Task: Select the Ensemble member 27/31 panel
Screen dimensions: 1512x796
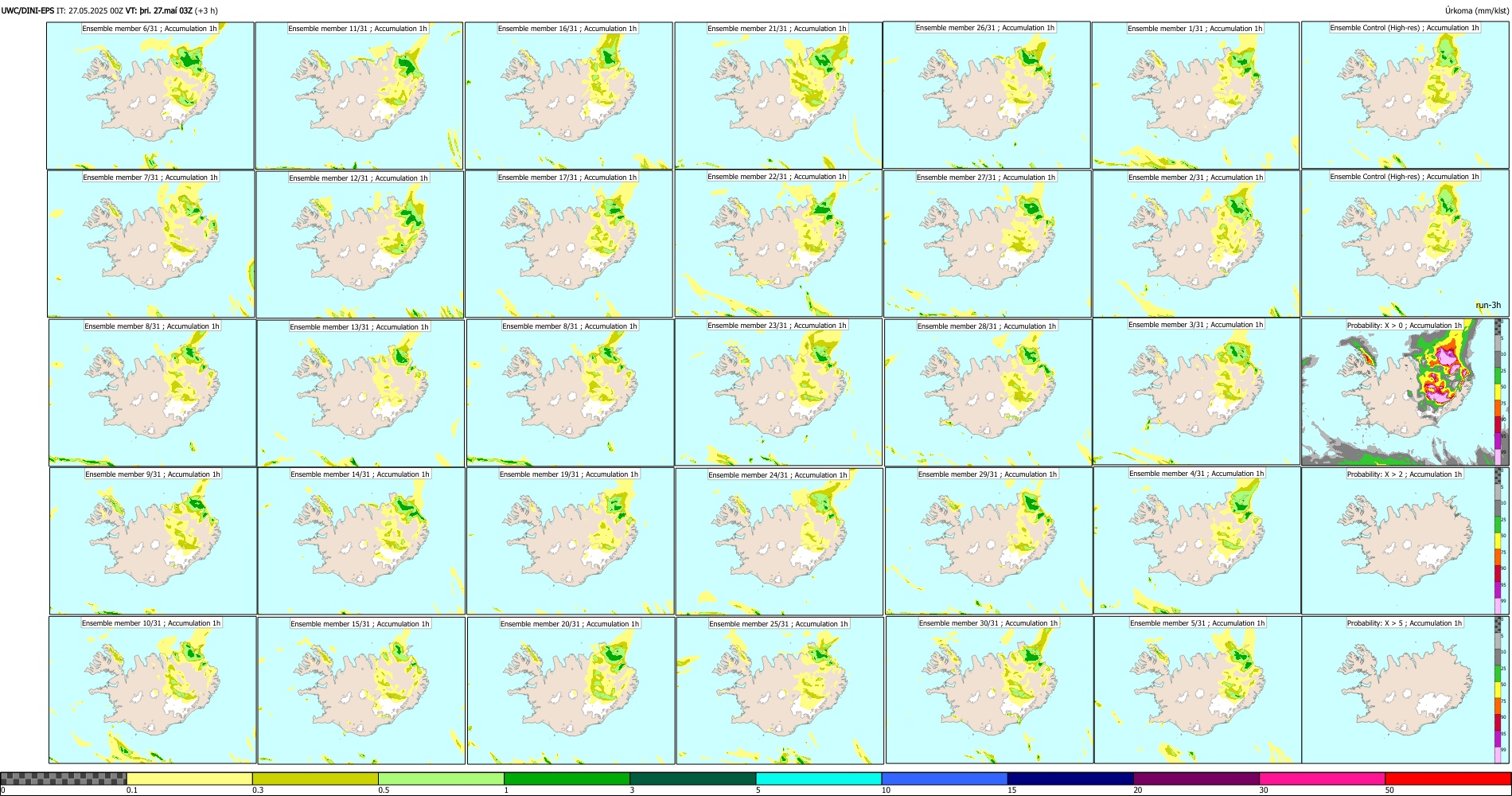Action: click(987, 244)
